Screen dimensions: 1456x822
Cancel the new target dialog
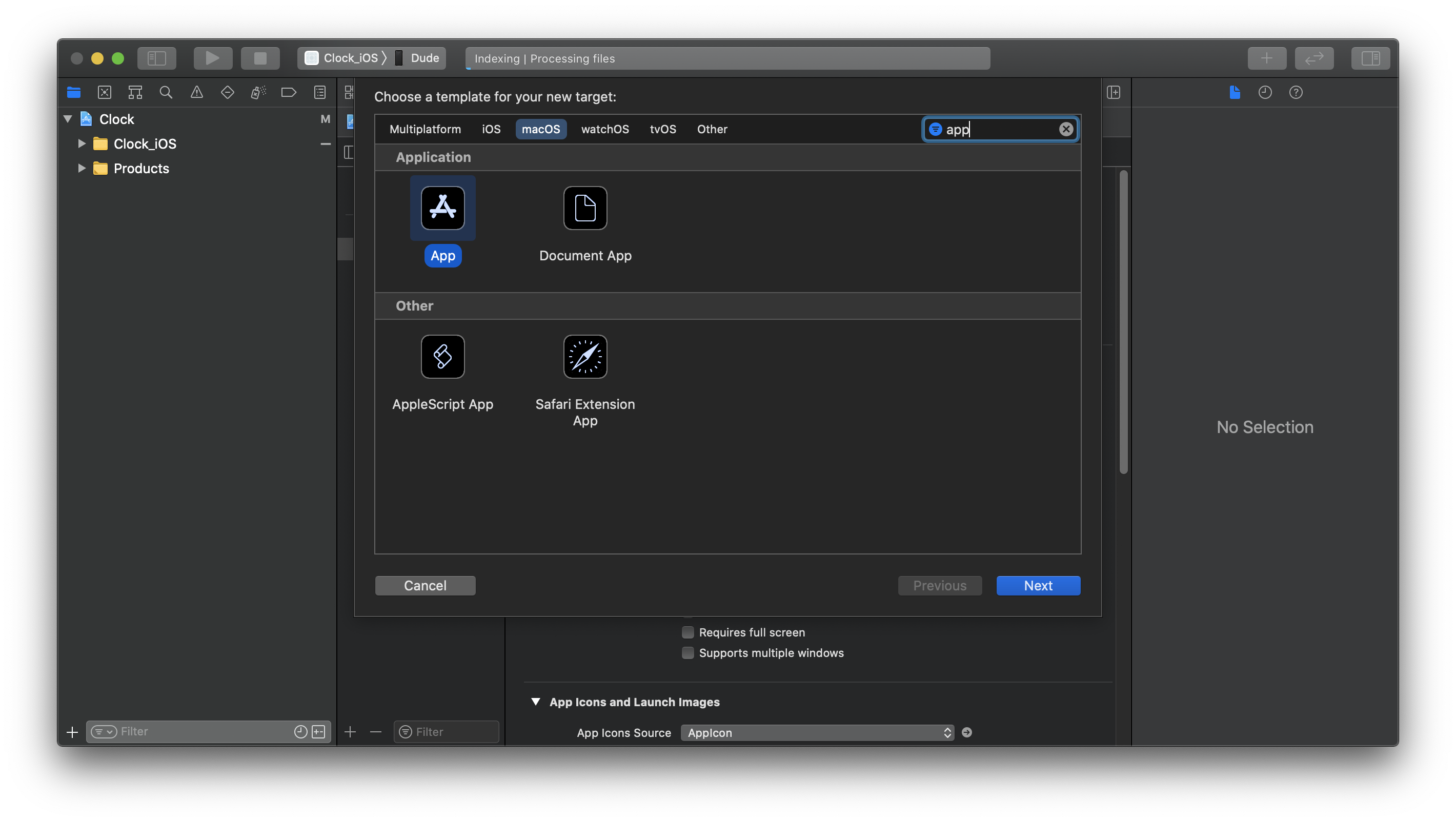pyautogui.click(x=425, y=585)
